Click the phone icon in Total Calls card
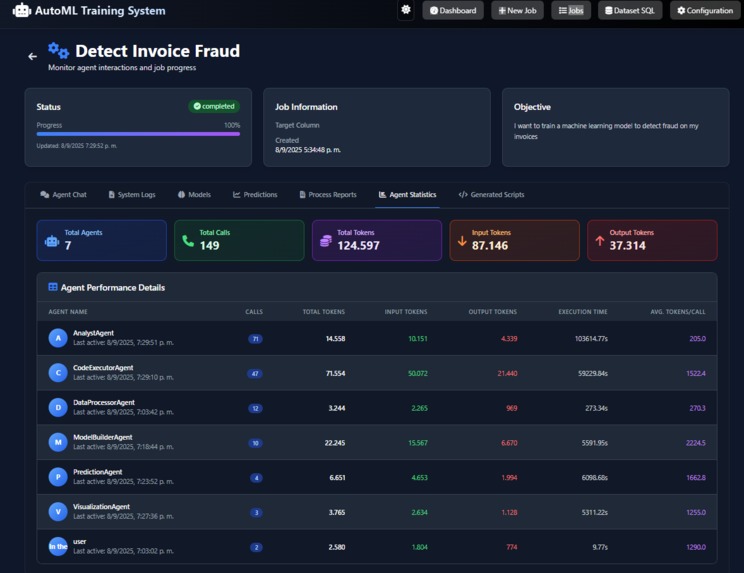 click(x=188, y=241)
